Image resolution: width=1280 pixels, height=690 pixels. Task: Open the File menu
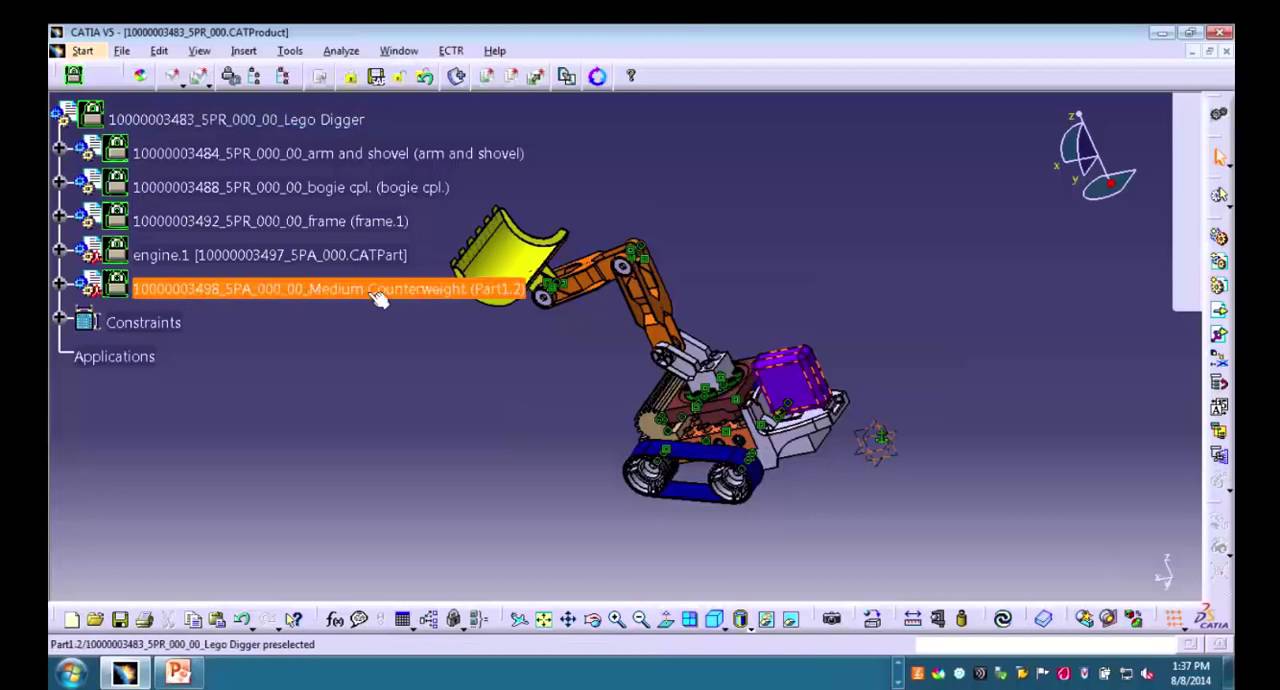tap(121, 51)
